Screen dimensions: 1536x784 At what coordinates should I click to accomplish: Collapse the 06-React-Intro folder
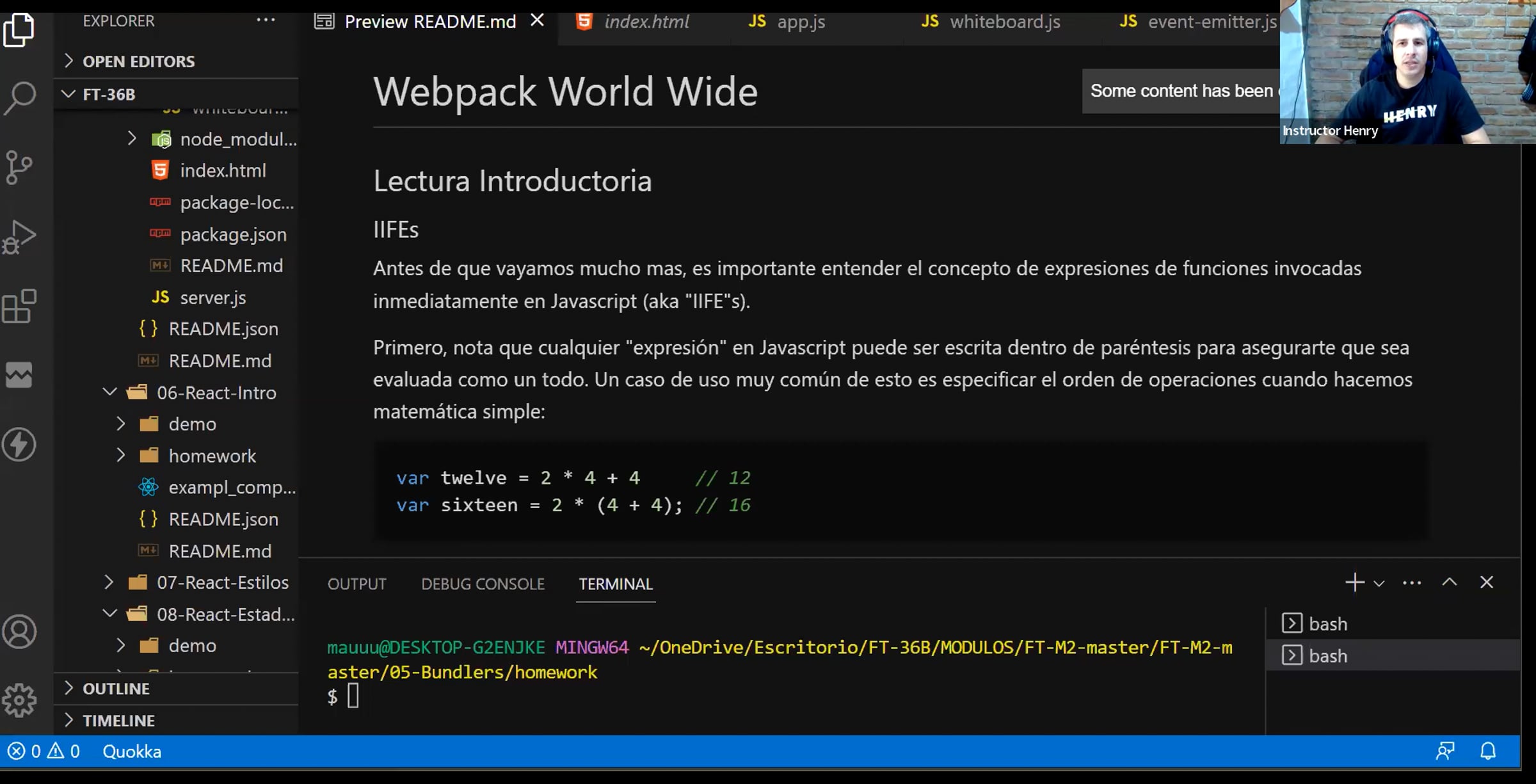pos(216,392)
